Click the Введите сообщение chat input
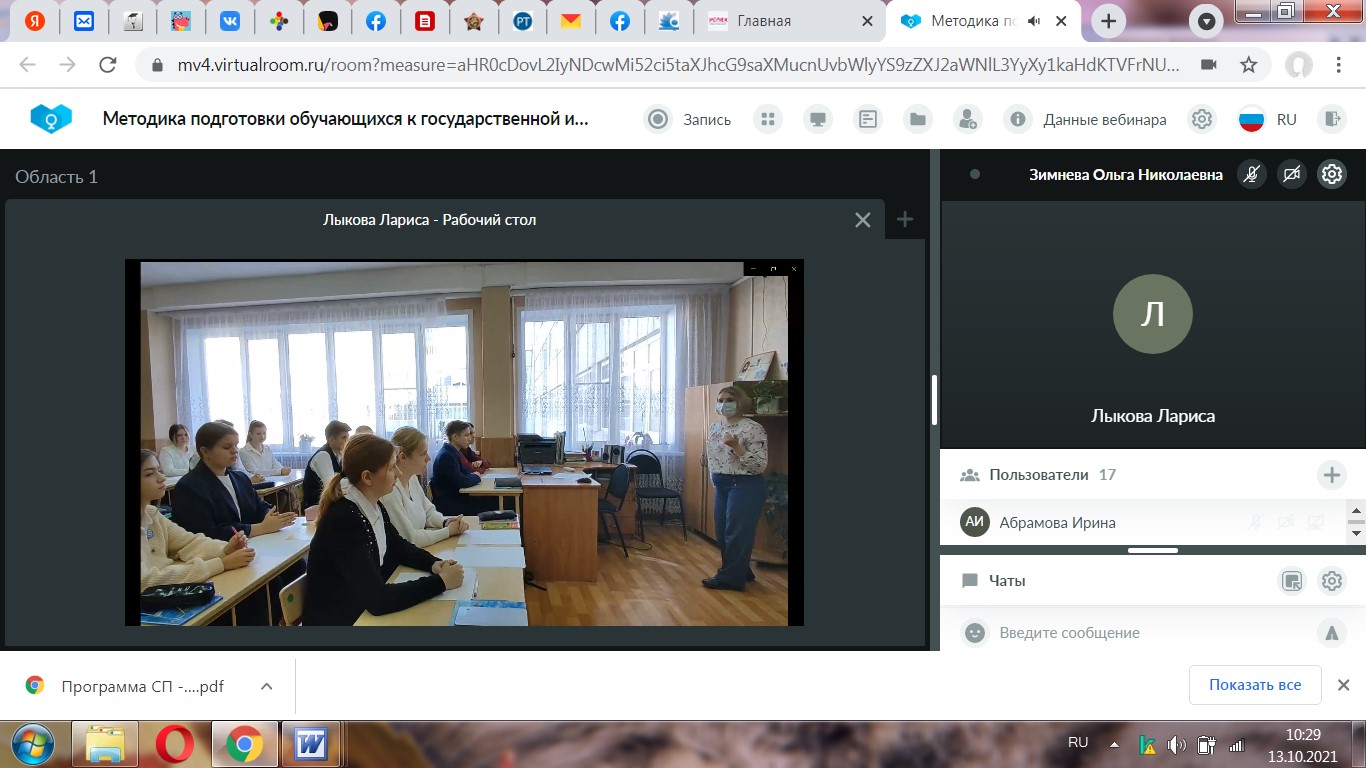1366x768 pixels. pos(1150,633)
